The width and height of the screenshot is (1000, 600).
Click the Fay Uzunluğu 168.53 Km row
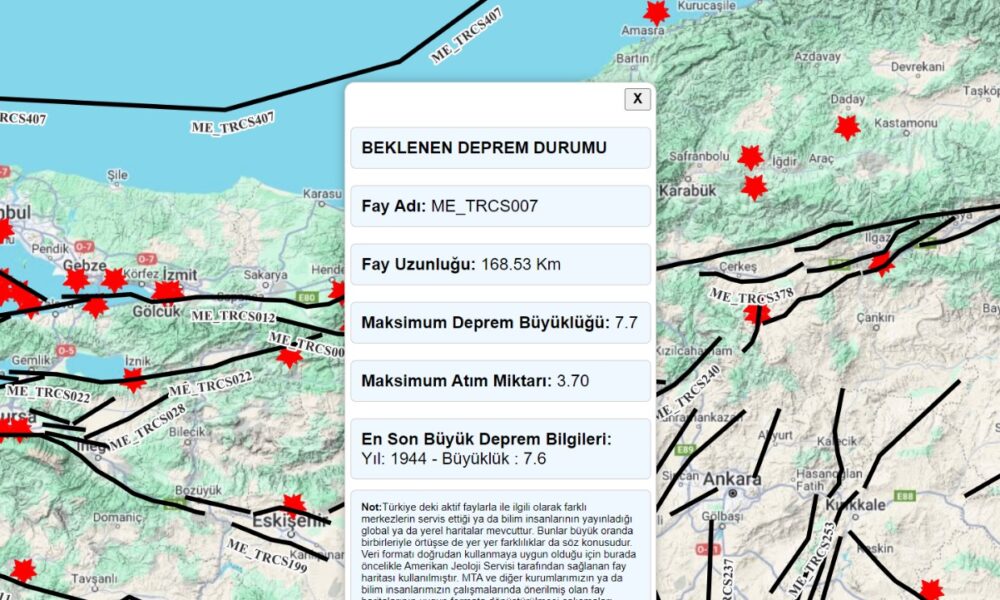click(x=500, y=265)
